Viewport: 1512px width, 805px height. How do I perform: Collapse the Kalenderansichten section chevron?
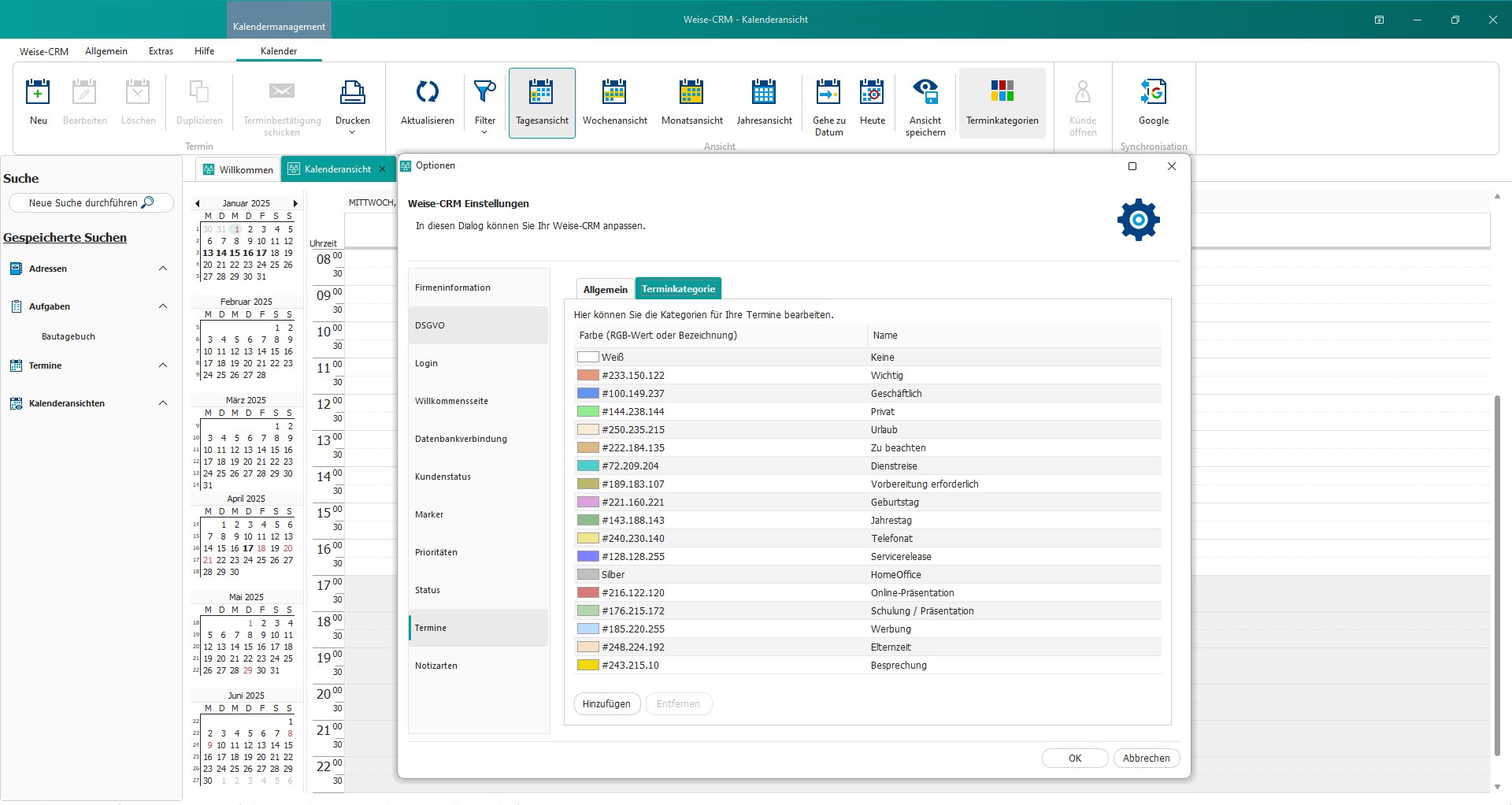click(163, 403)
